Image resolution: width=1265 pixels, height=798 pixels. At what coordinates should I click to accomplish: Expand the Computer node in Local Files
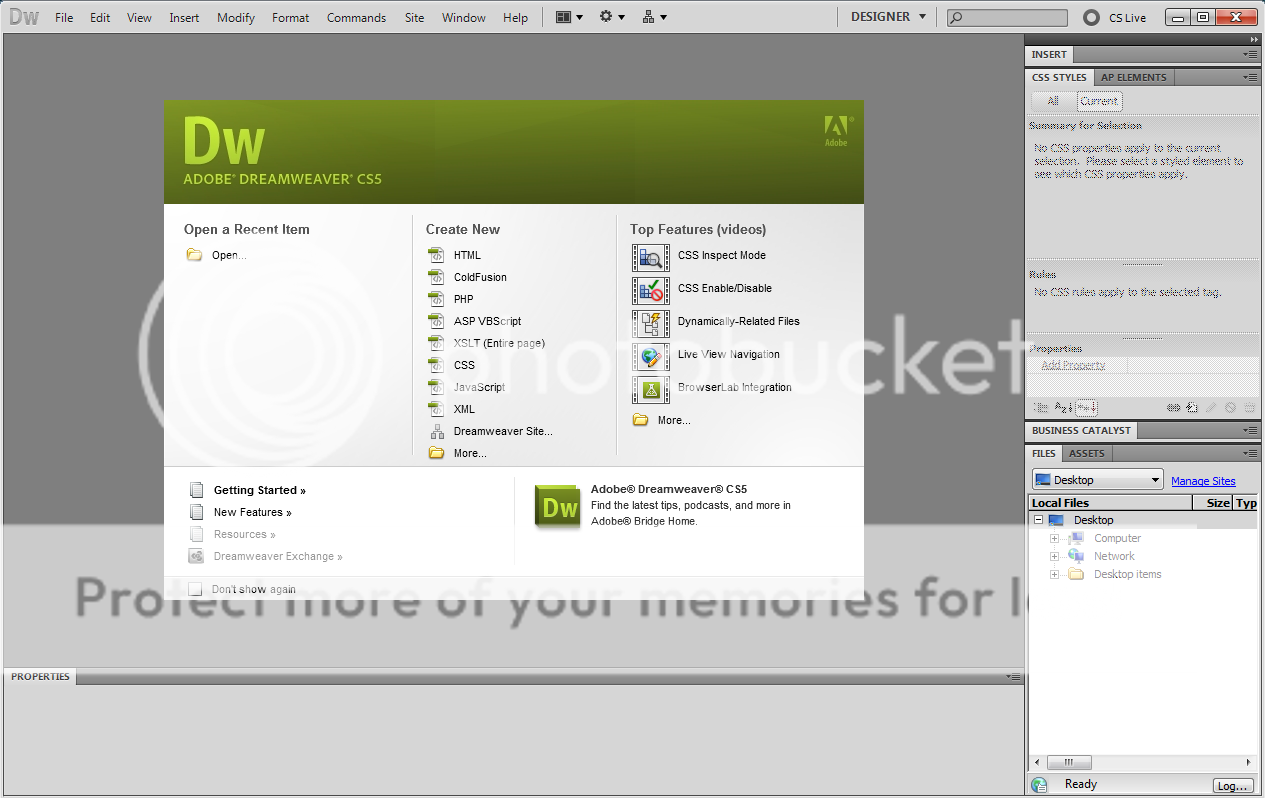point(1054,538)
